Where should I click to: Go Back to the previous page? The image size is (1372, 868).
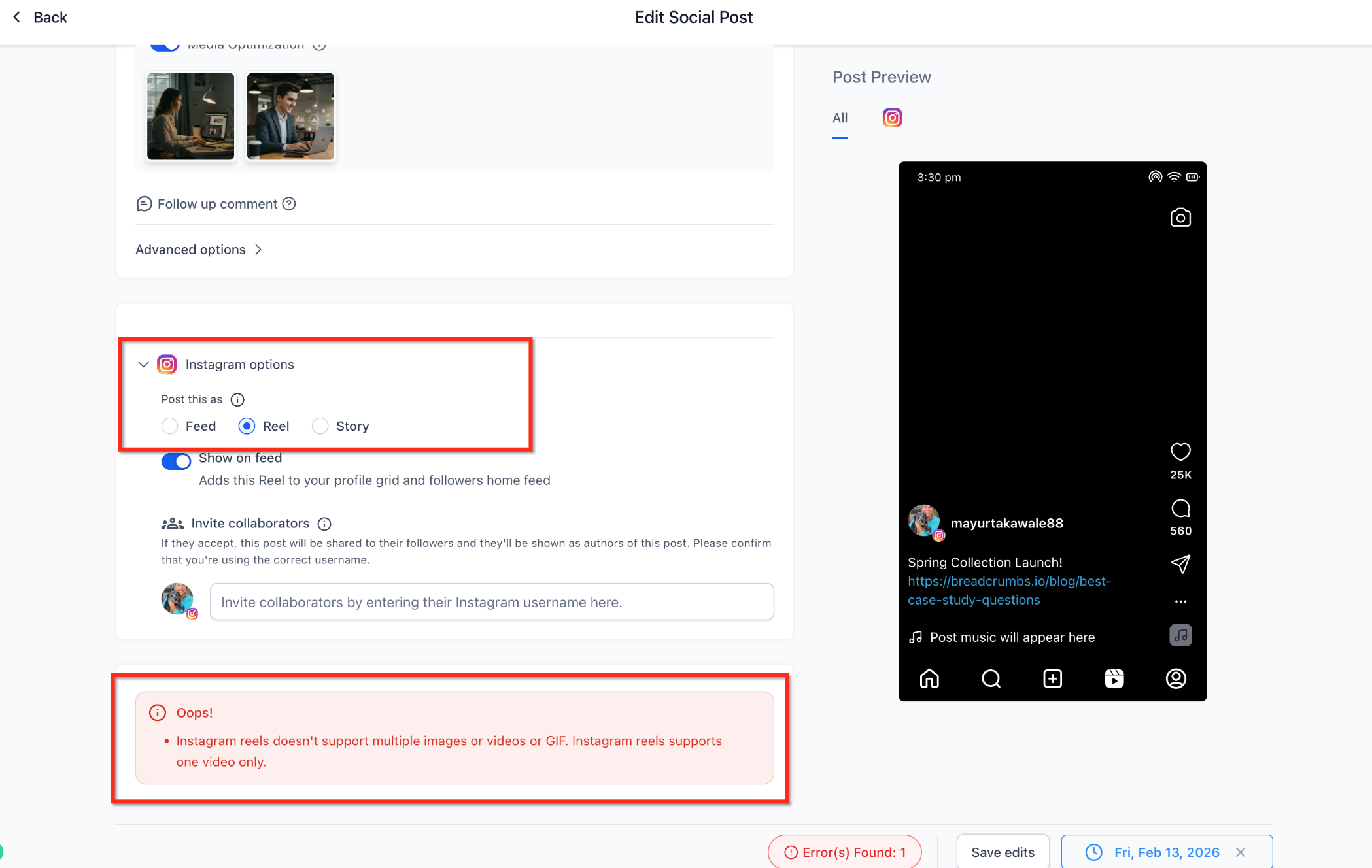click(40, 18)
